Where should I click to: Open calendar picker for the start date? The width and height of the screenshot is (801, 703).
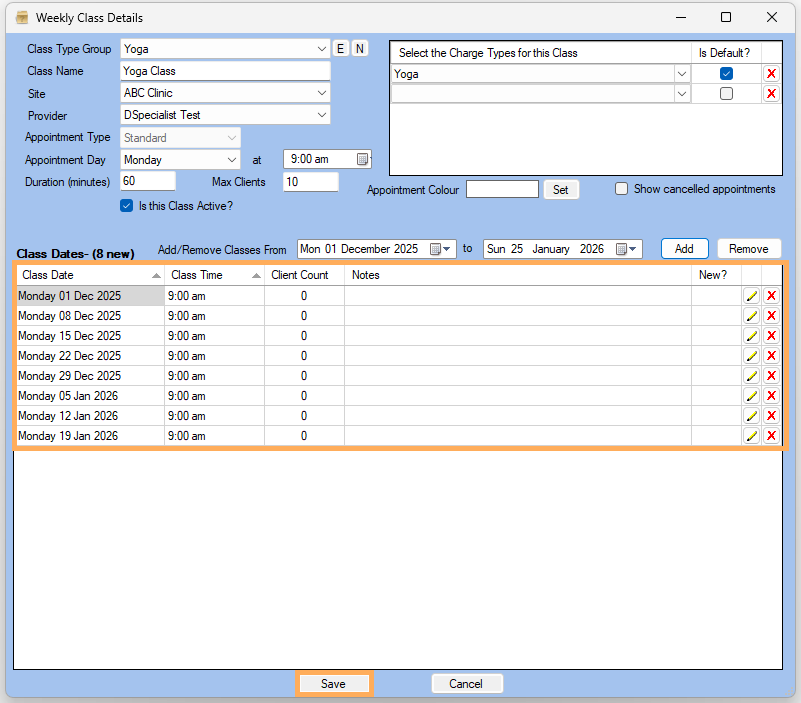tap(440, 249)
